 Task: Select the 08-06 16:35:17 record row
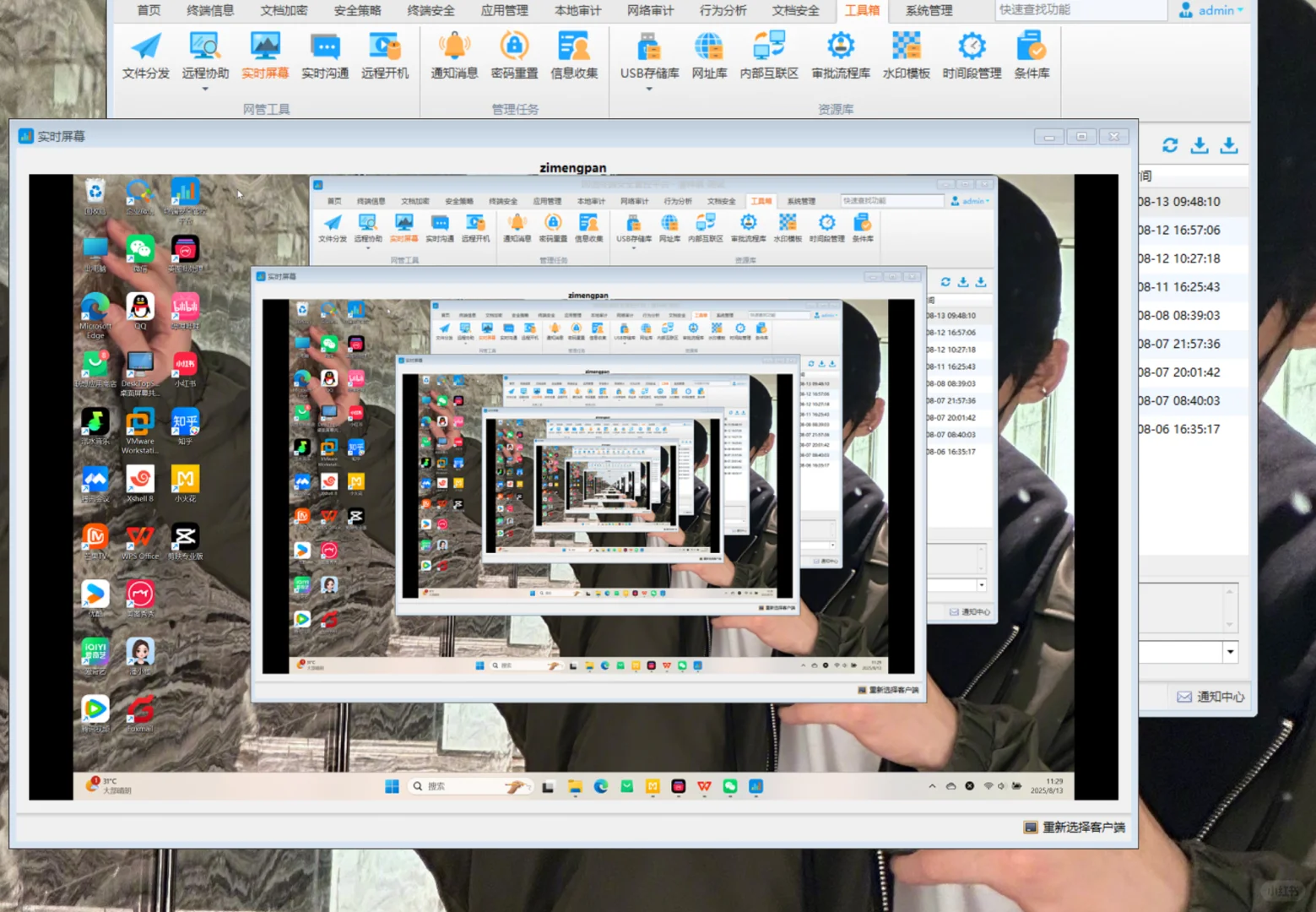coord(1193,429)
